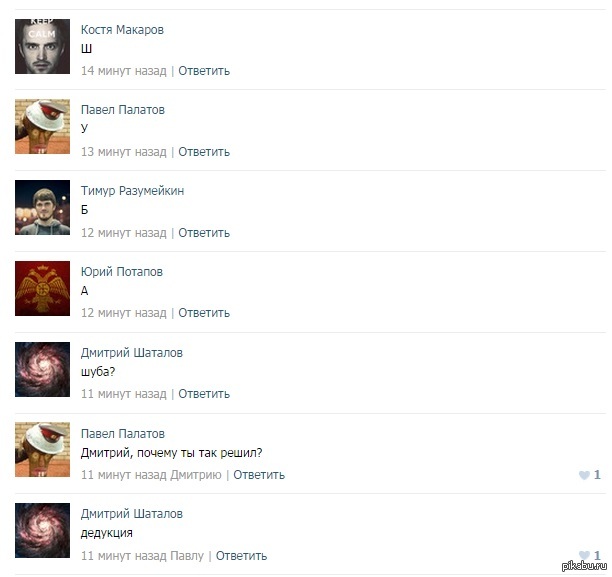
Task: Open the 'Дмитрию' reply-target link
Action: pos(196,475)
